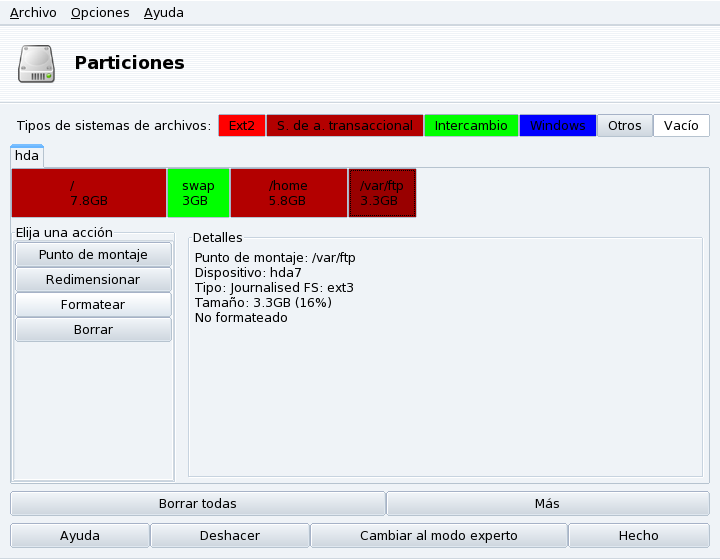Viewport: 720px width, 560px height.
Task: Select the root / partition of 7.8GB
Action: pyautogui.click(x=88, y=193)
